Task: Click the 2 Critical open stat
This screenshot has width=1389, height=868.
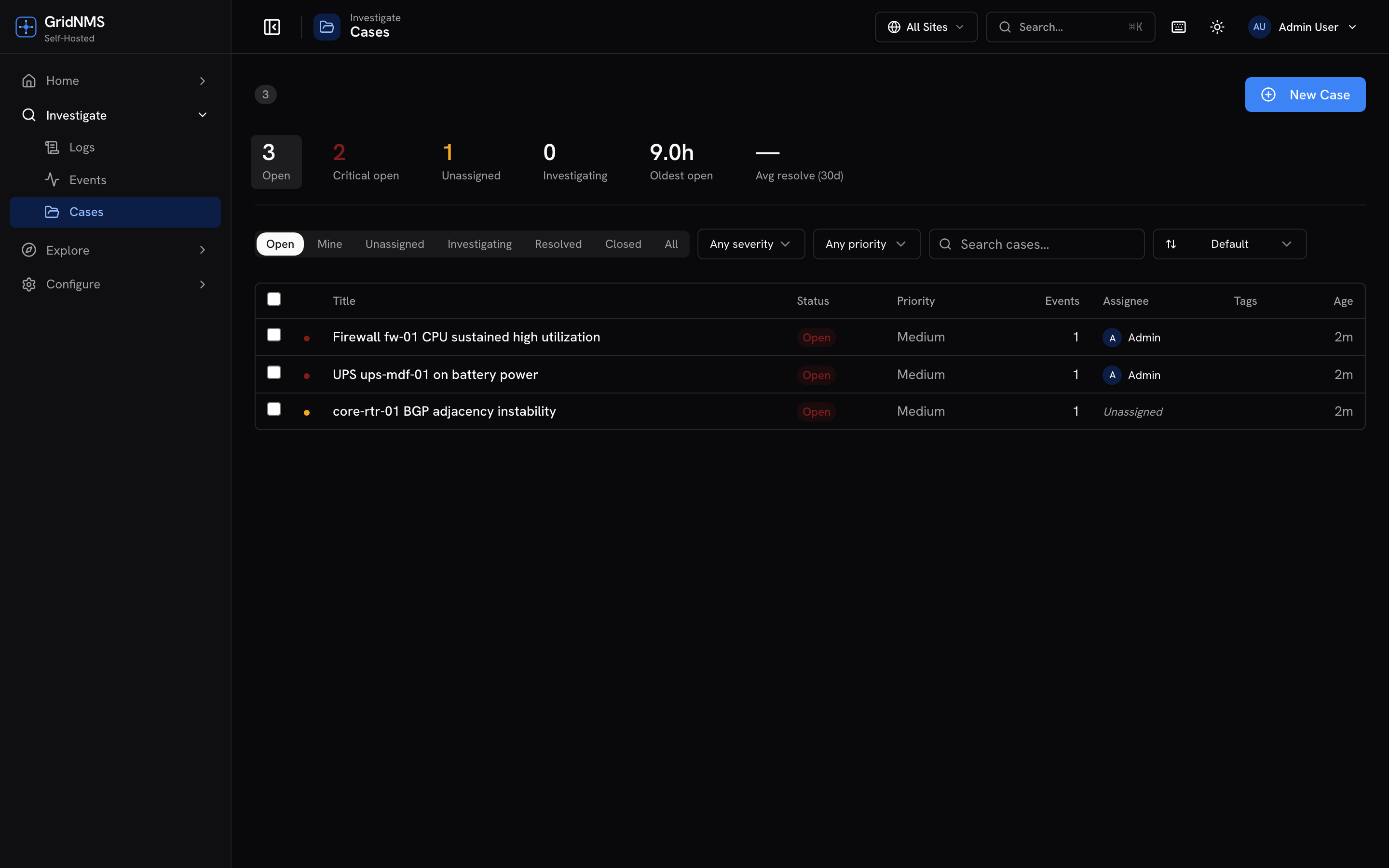Action: point(366,162)
